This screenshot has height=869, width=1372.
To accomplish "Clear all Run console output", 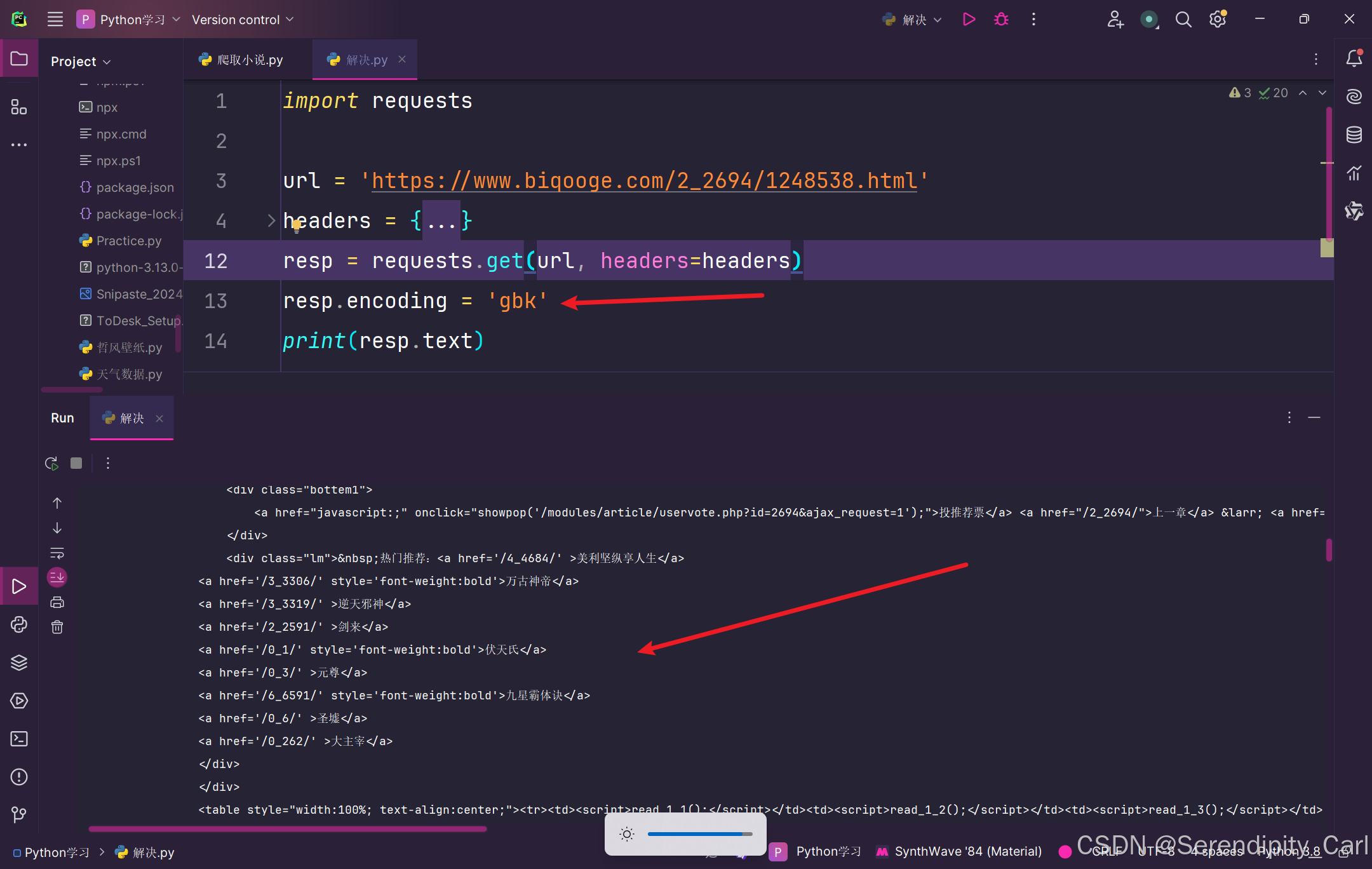I will coord(57,627).
